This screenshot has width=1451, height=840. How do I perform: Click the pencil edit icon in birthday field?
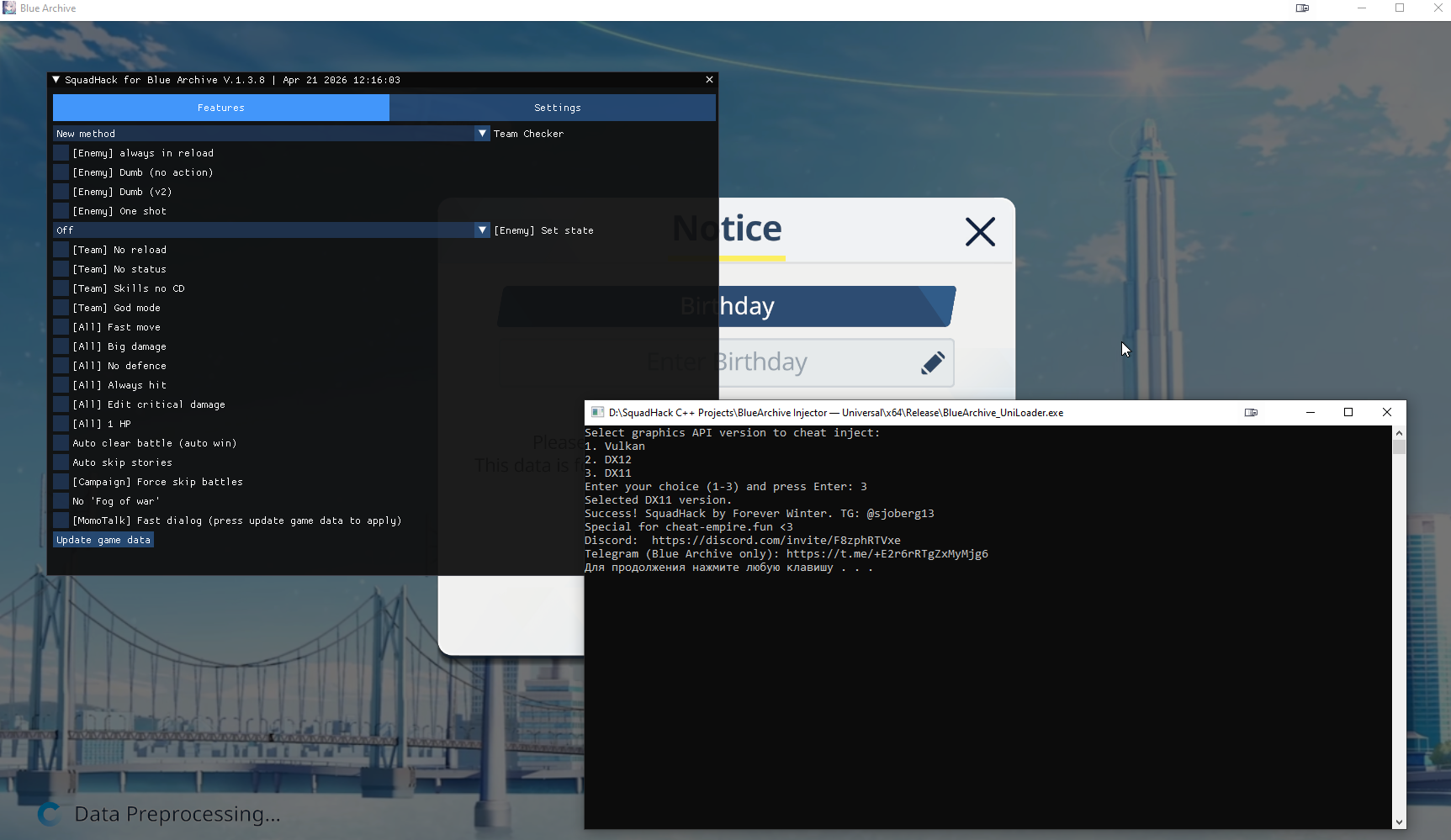coord(933,363)
